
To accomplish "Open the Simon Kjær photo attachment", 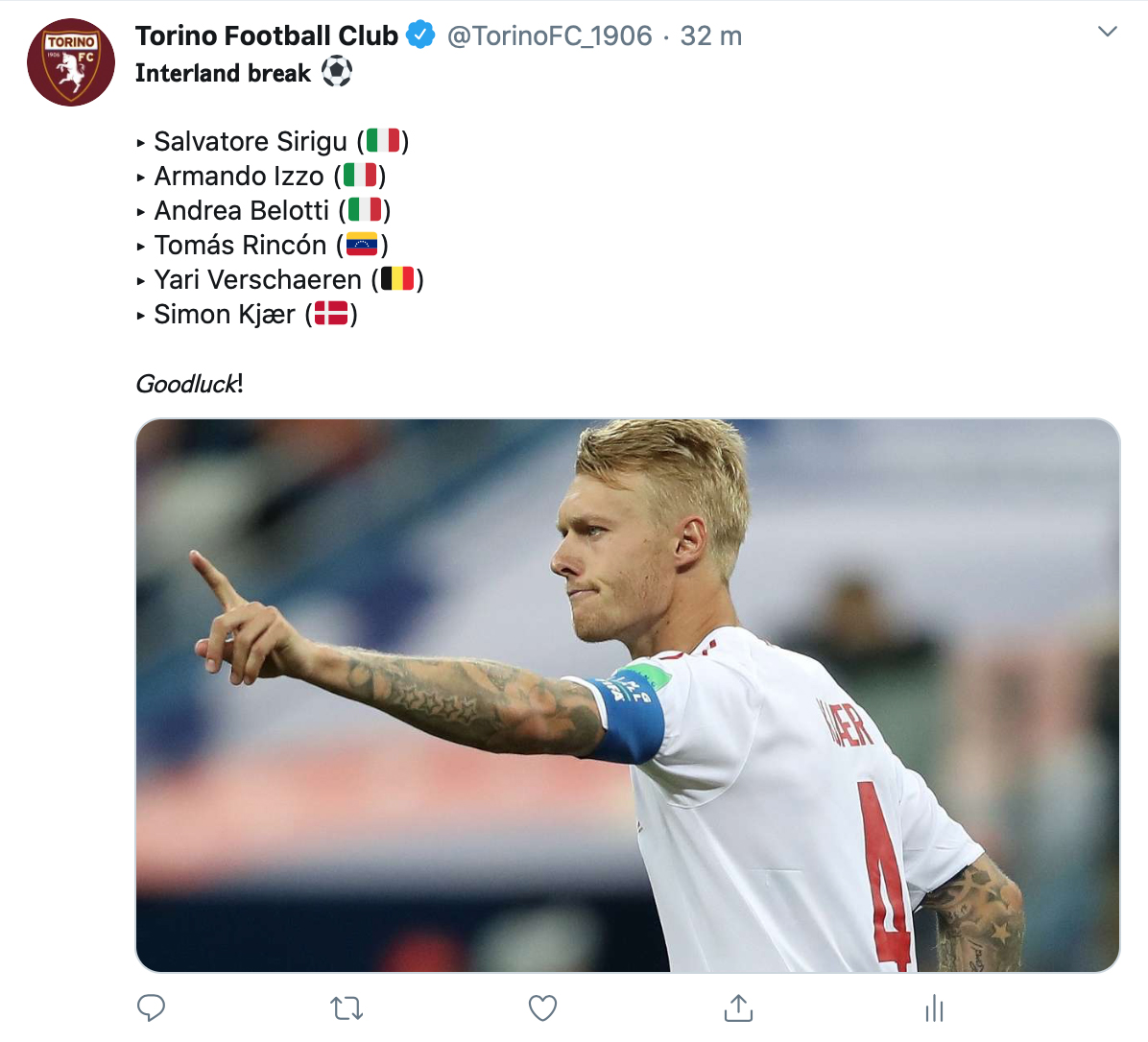I will click(628, 695).
